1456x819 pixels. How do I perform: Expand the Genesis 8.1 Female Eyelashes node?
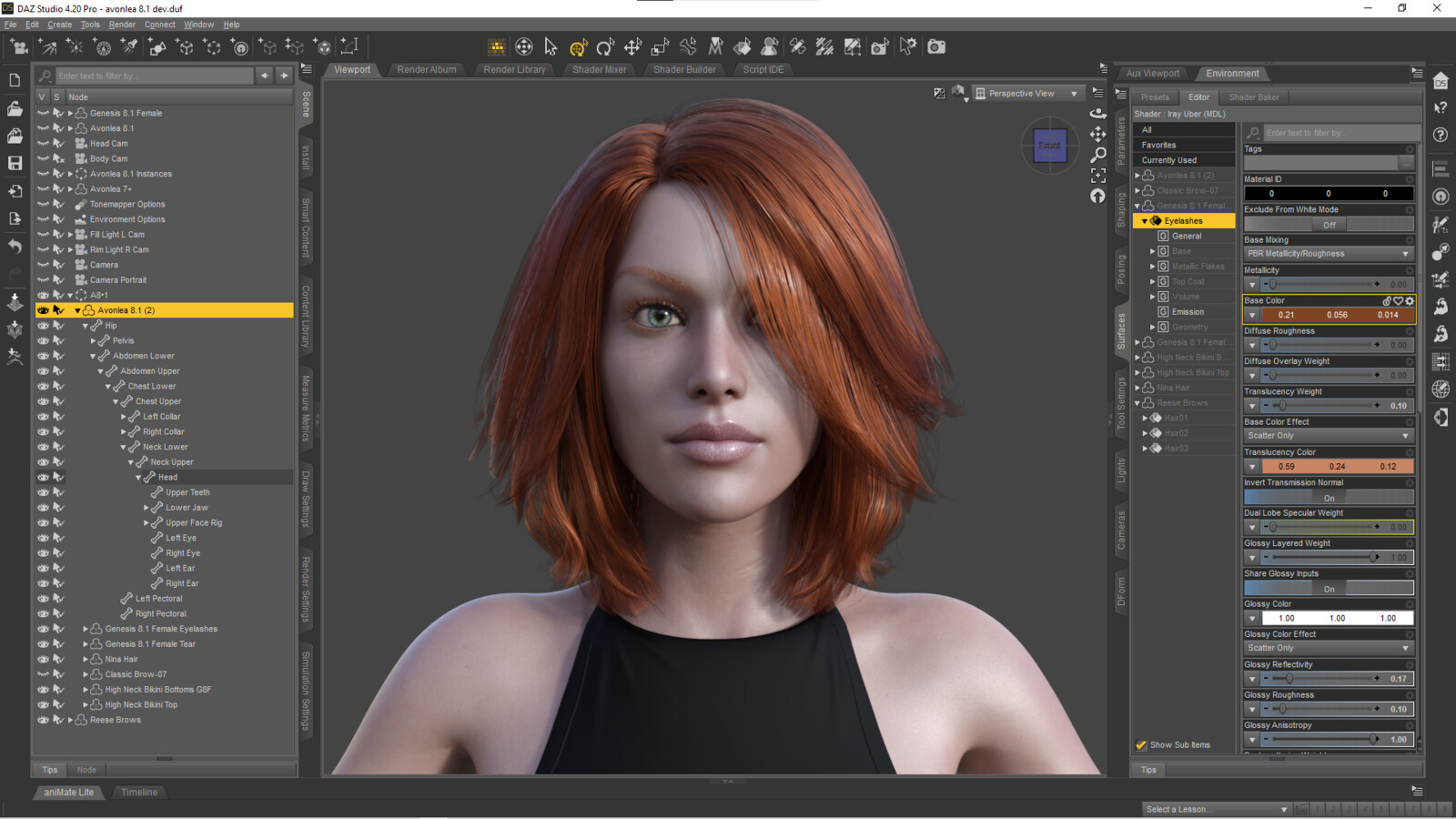tap(86, 629)
